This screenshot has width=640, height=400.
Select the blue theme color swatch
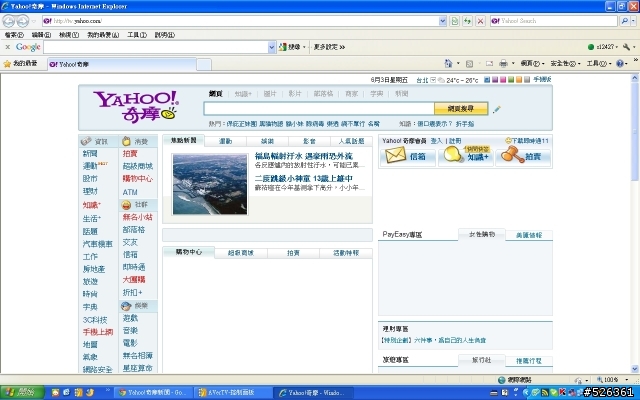487,80
